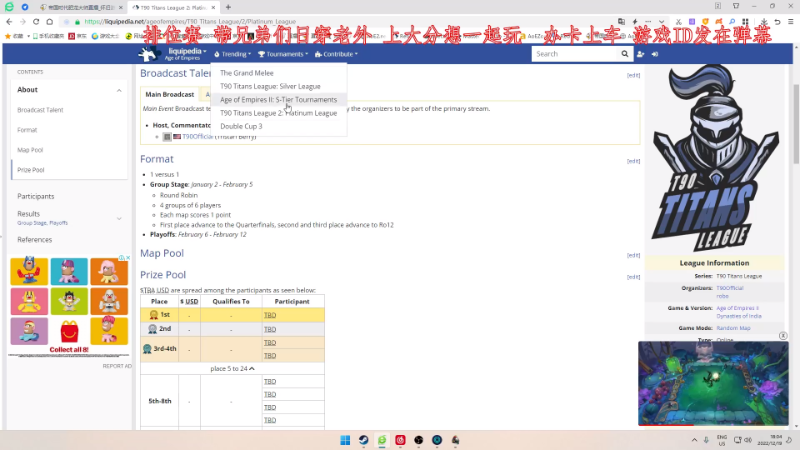Image resolution: width=800 pixels, height=450 pixels.
Task: Click the scissors screenshot extension icon
Action: click(x=678, y=21)
